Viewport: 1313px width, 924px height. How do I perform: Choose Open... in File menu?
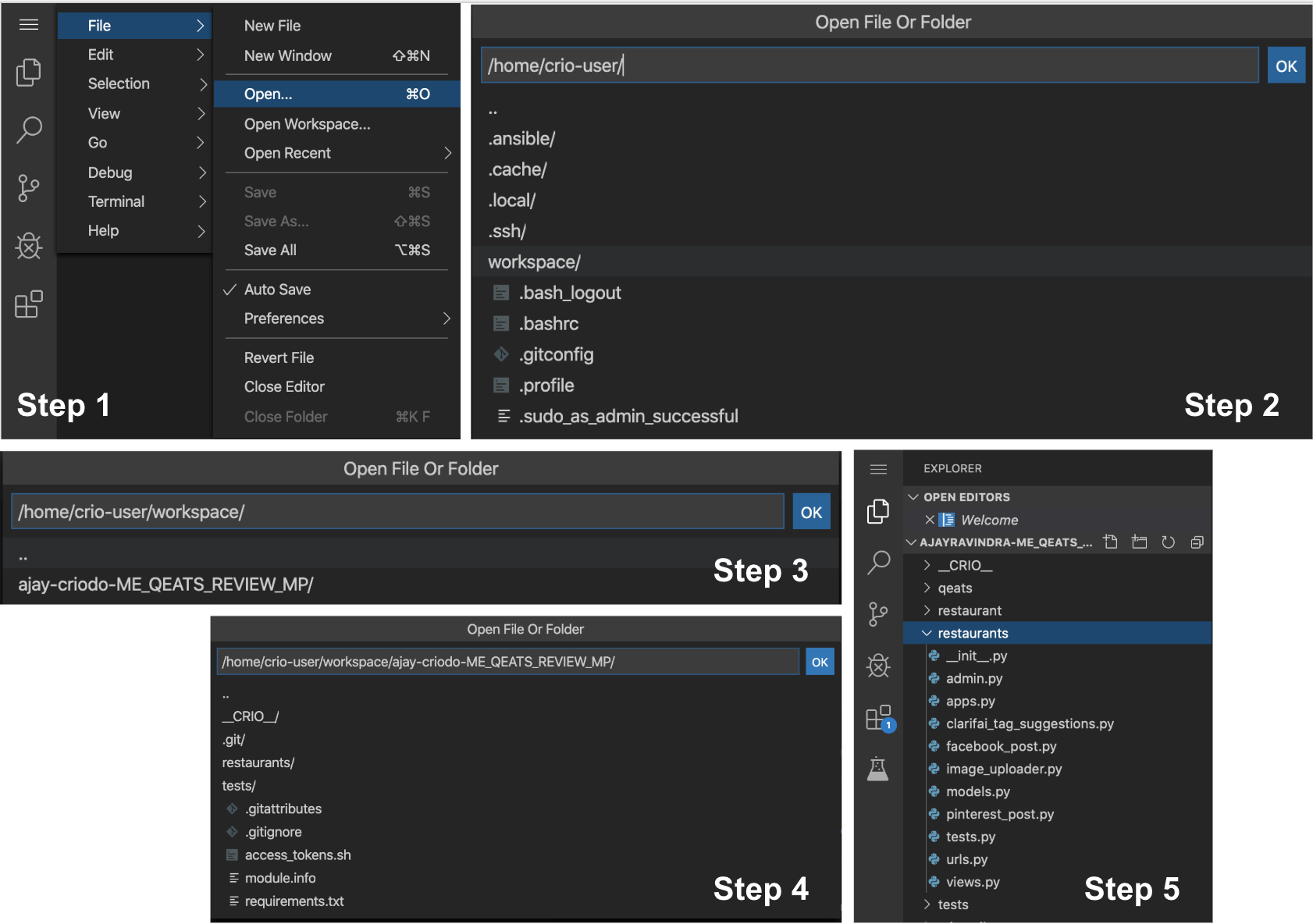click(336, 94)
